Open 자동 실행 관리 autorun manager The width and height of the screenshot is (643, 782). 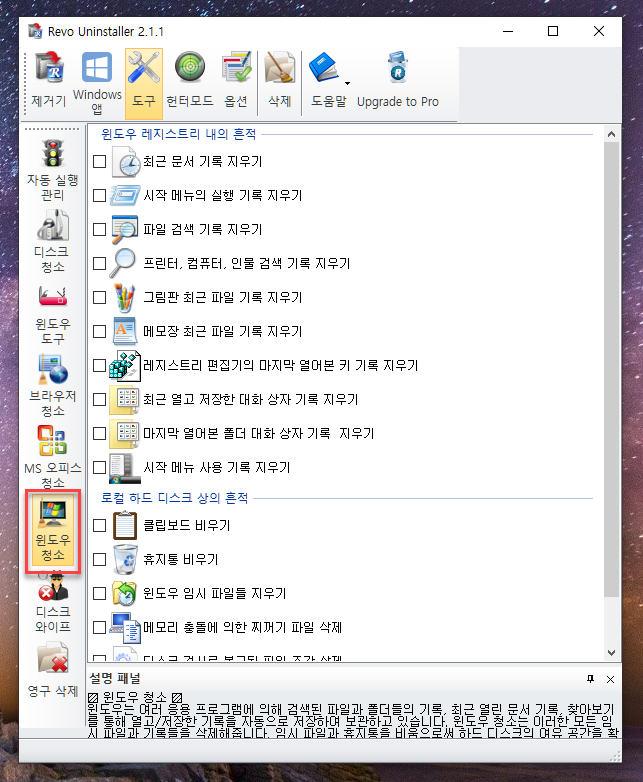52,170
